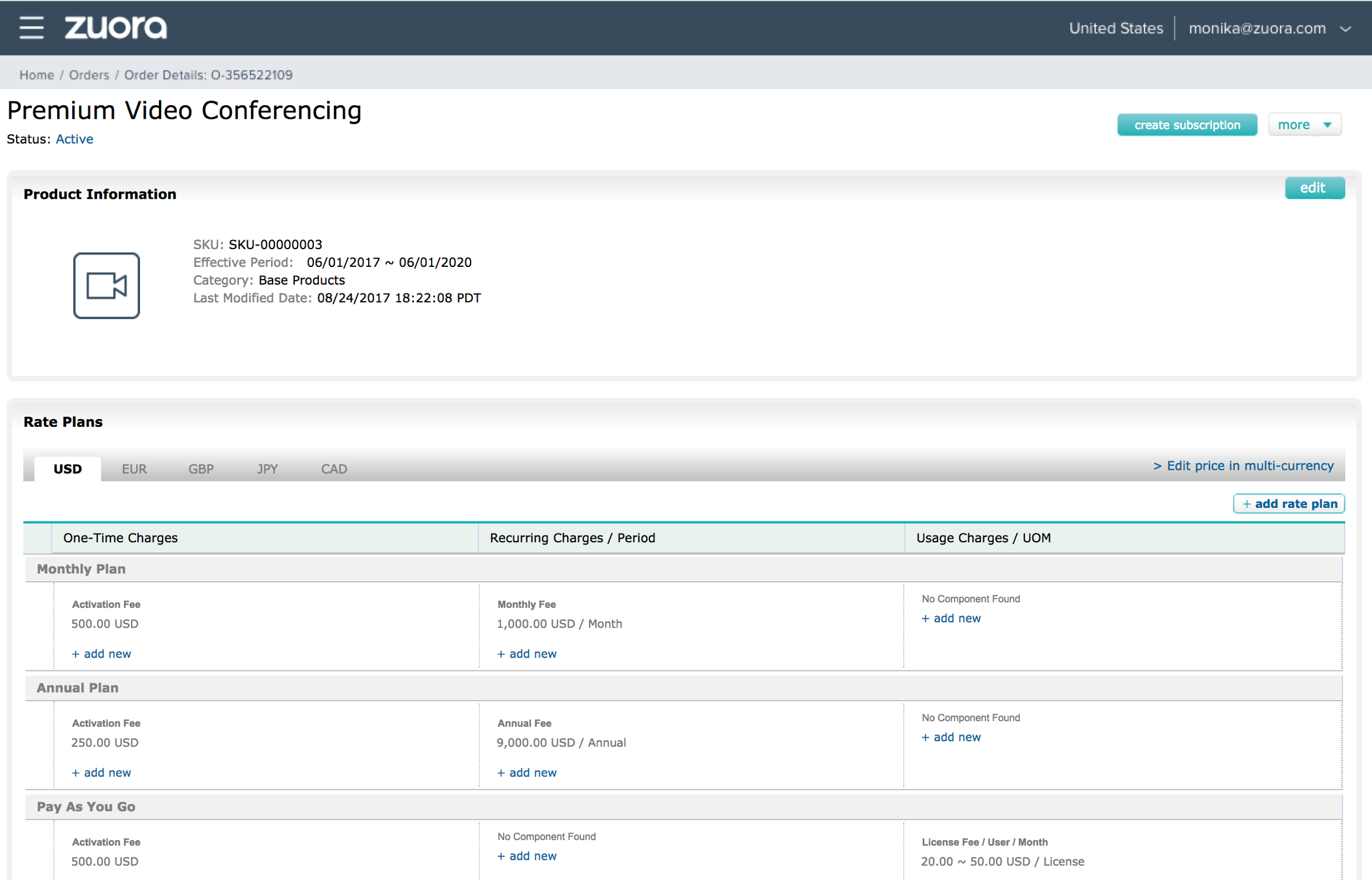Add new usage charge under Annual Plan
Screen dimensions: 1372x880
pyautogui.click(x=951, y=737)
